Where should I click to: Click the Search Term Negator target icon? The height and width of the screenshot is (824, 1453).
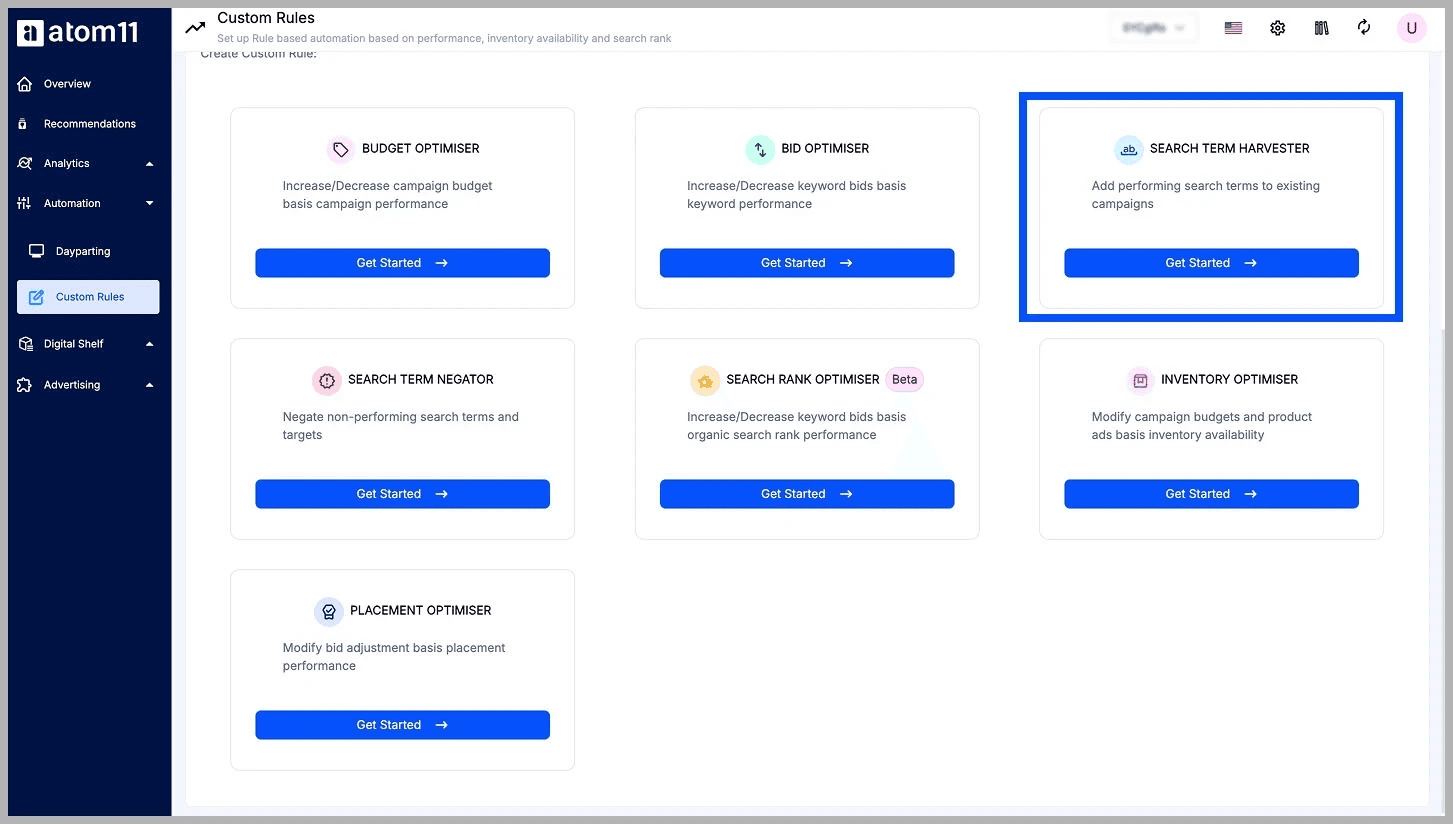pyautogui.click(x=326, y=380)
